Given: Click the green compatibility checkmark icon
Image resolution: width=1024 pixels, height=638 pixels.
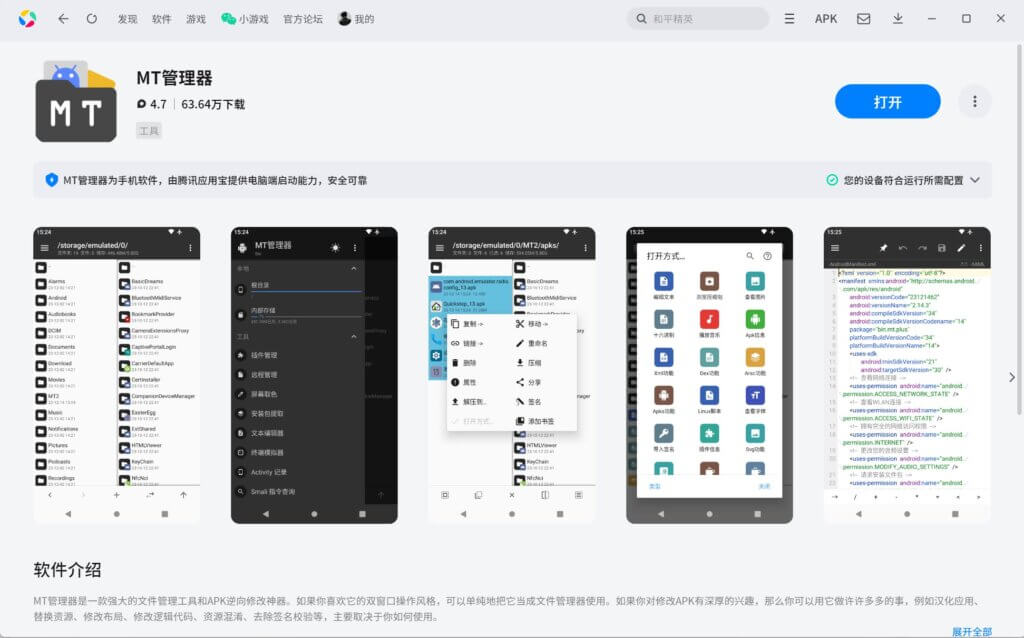Looking at the screenshot, I should (x=832, y=180).
